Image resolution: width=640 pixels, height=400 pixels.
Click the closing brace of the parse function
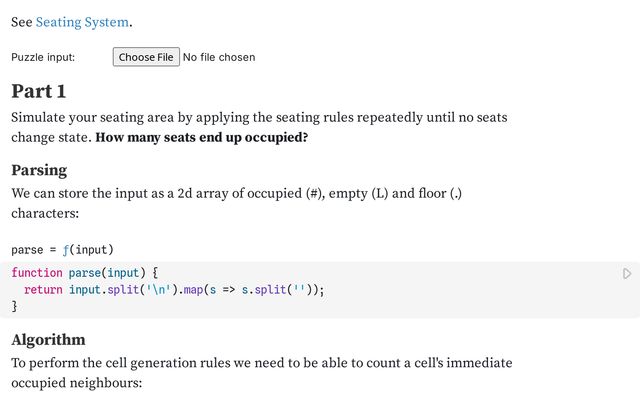(14, 307)
